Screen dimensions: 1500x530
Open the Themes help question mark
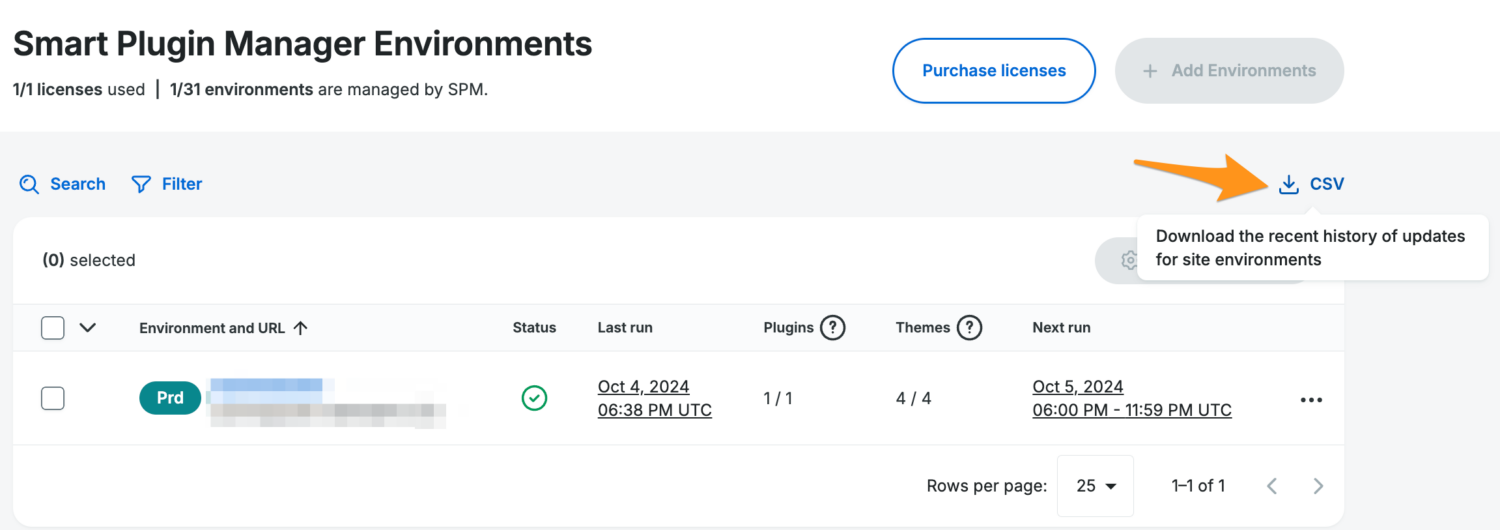point(969,328)
